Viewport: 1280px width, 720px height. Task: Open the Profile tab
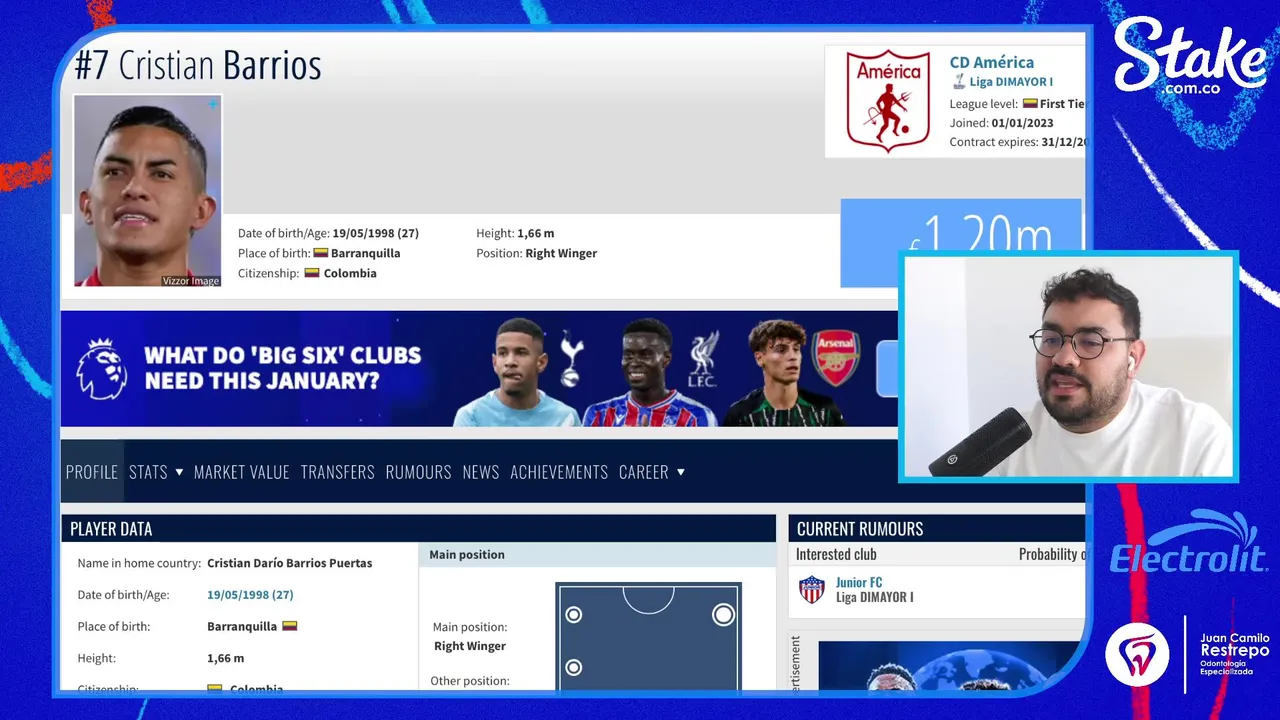pos(92,472)
